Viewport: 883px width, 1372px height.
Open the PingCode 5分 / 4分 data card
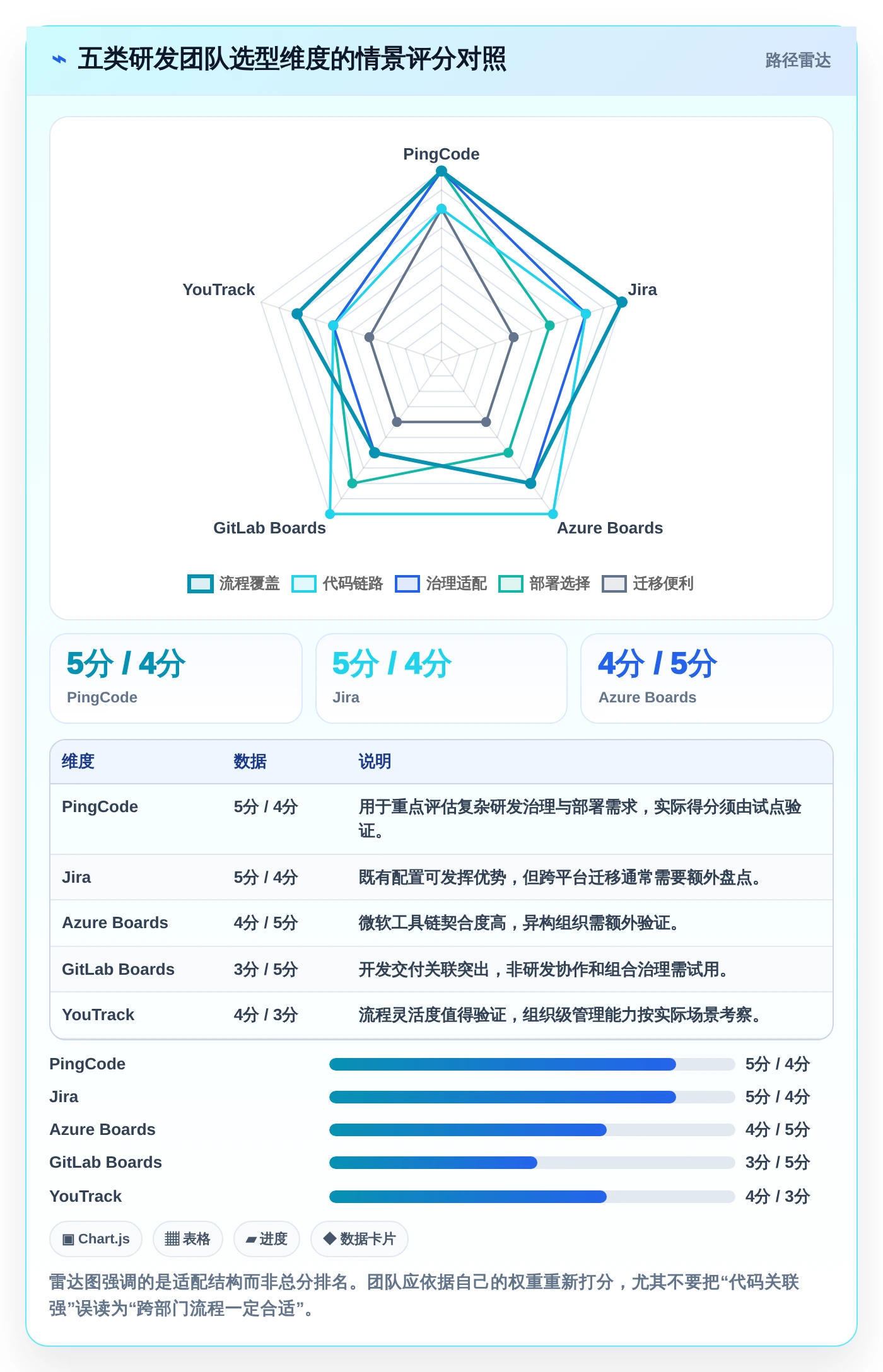point(176,678)
